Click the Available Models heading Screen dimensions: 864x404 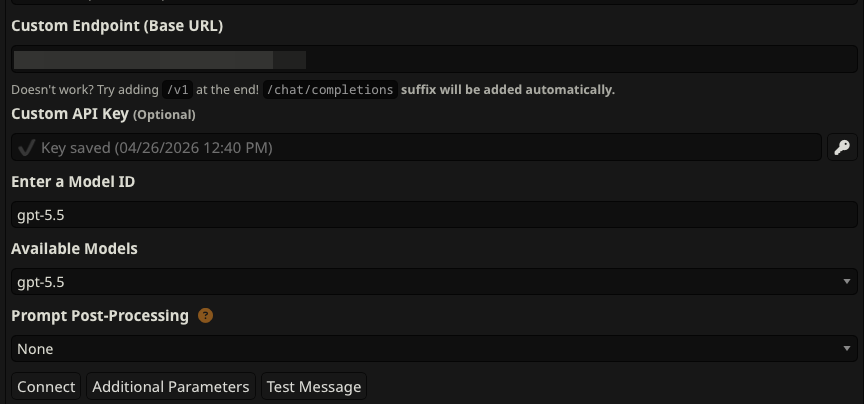coord(74,249)
